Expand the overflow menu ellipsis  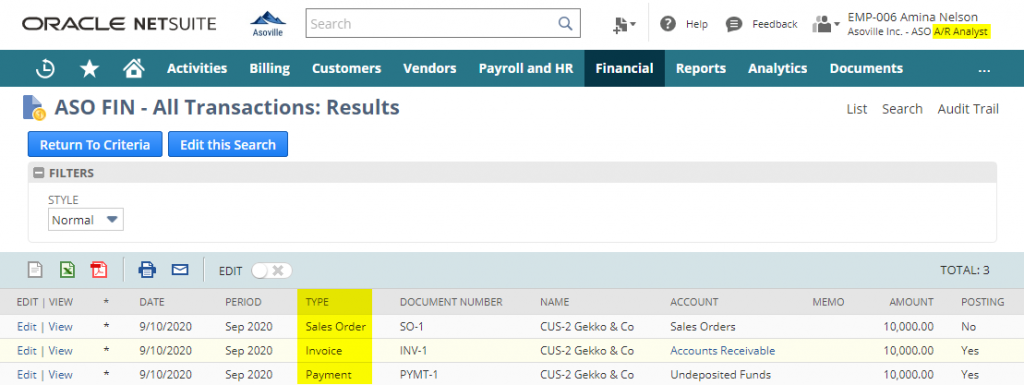(985, 69)
